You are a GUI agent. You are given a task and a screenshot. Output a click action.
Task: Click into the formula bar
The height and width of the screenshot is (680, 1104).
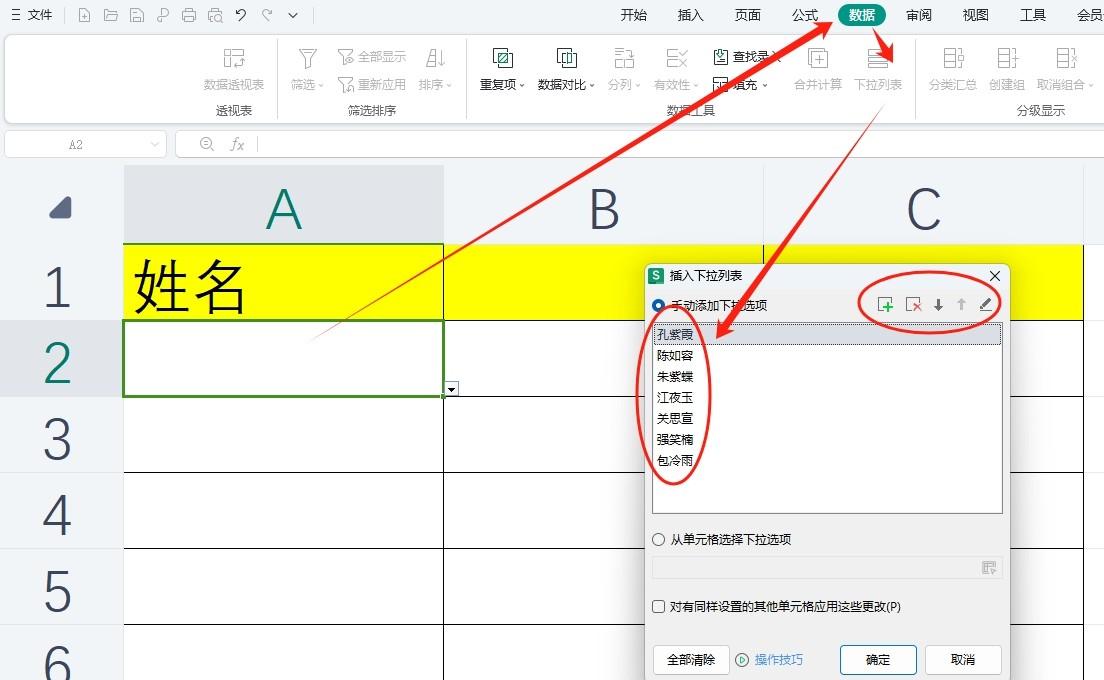(679, 144)
